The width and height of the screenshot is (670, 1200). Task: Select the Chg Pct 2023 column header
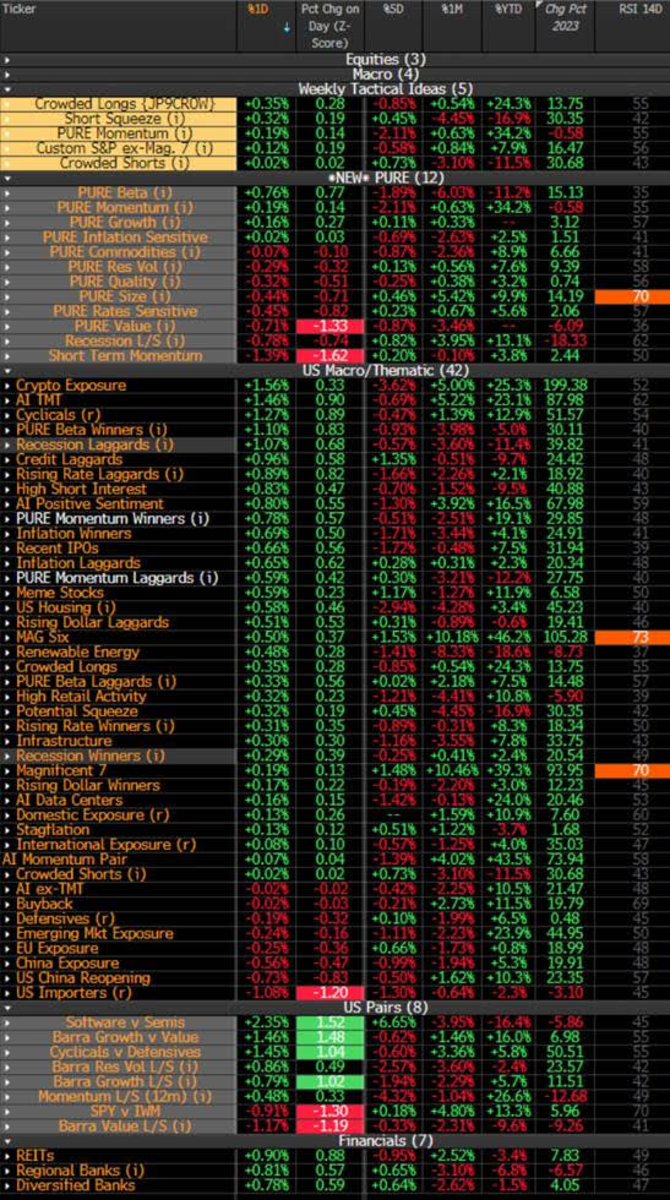(x=565, y=16)
